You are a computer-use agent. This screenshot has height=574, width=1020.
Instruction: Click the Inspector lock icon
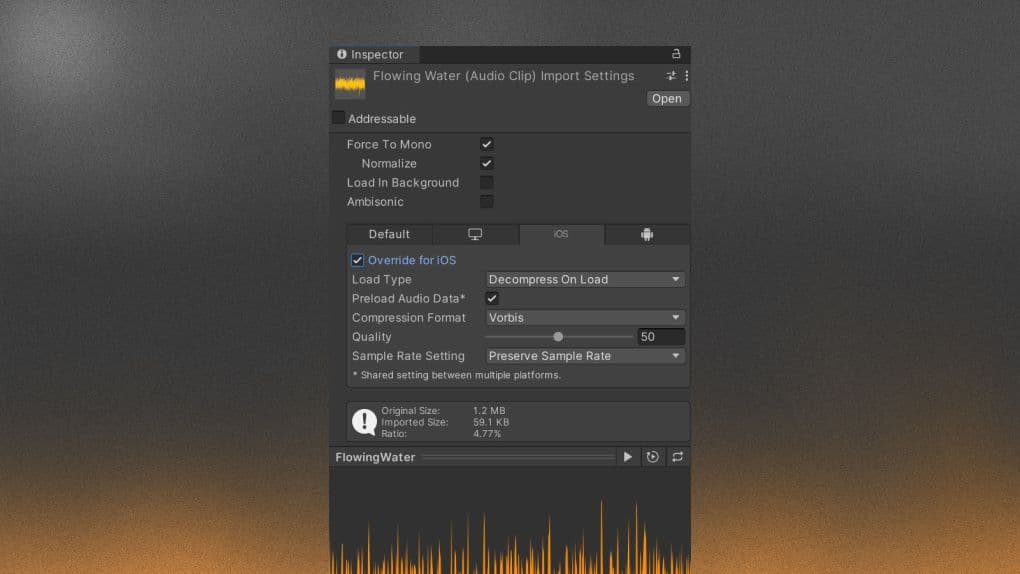[x=676, y=54]
